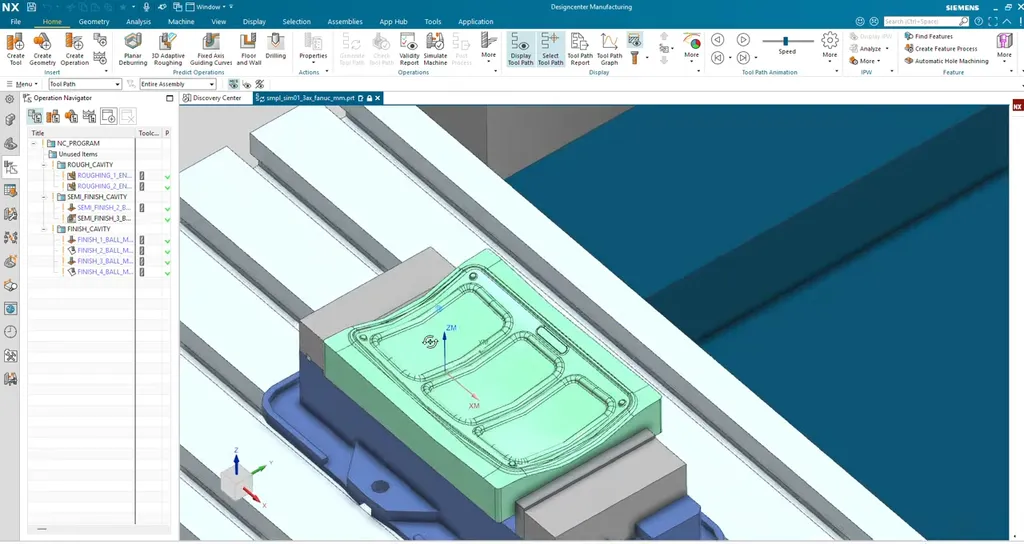Click Automatic Hole Machining
1024x544 pixels.
coord(946,61)
